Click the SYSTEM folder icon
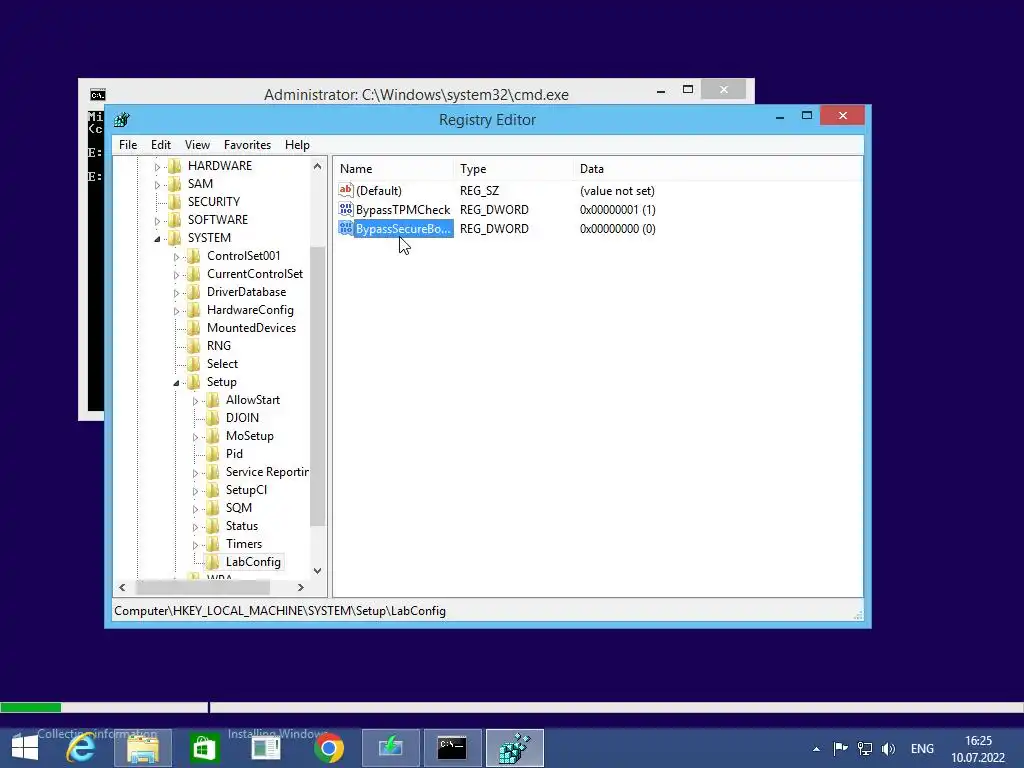Viewport: 1024px width, 768px height. [x=174, y=238]
